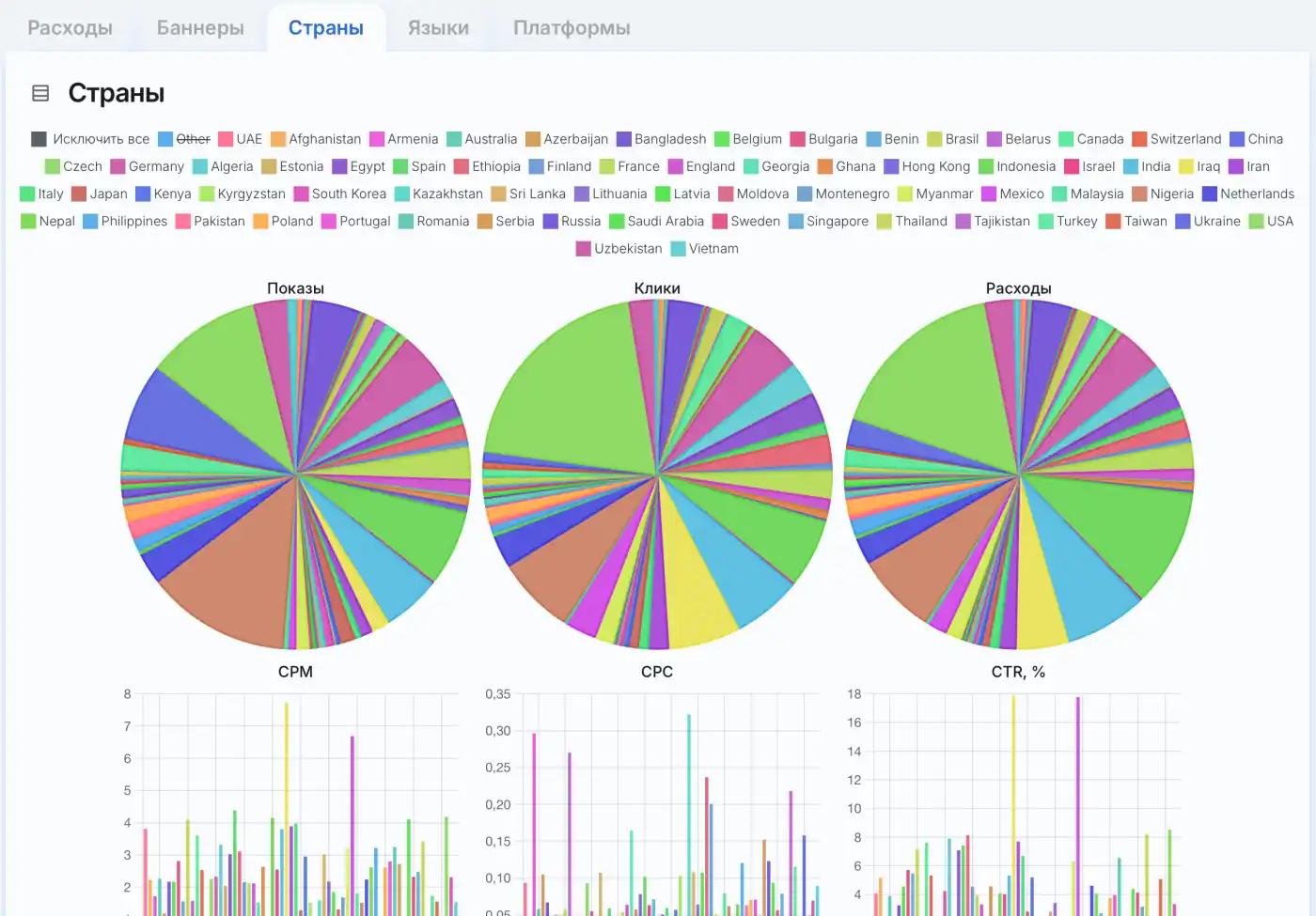This screenshot has width=1316, height=916.
Task: Toggle the Iran legend item
Action: pos(1249,166)
